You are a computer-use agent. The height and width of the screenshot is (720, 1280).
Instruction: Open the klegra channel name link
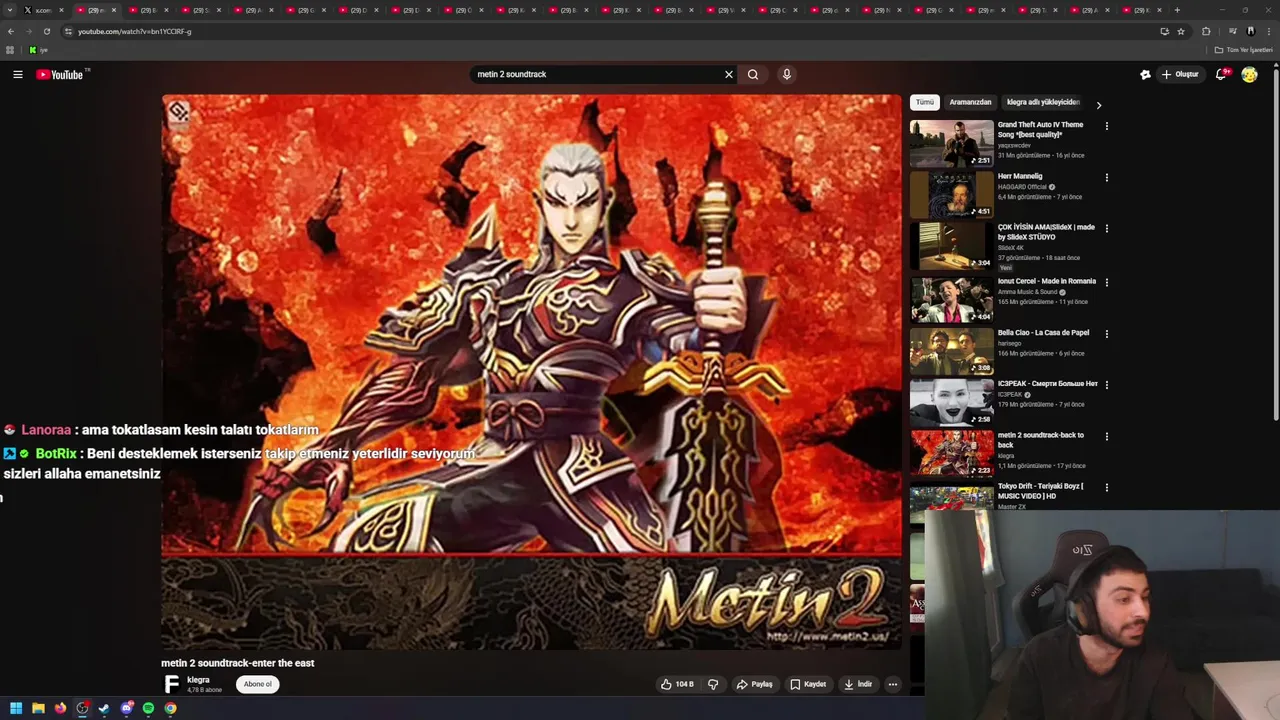pyautogui.click(x=198, y=680)
